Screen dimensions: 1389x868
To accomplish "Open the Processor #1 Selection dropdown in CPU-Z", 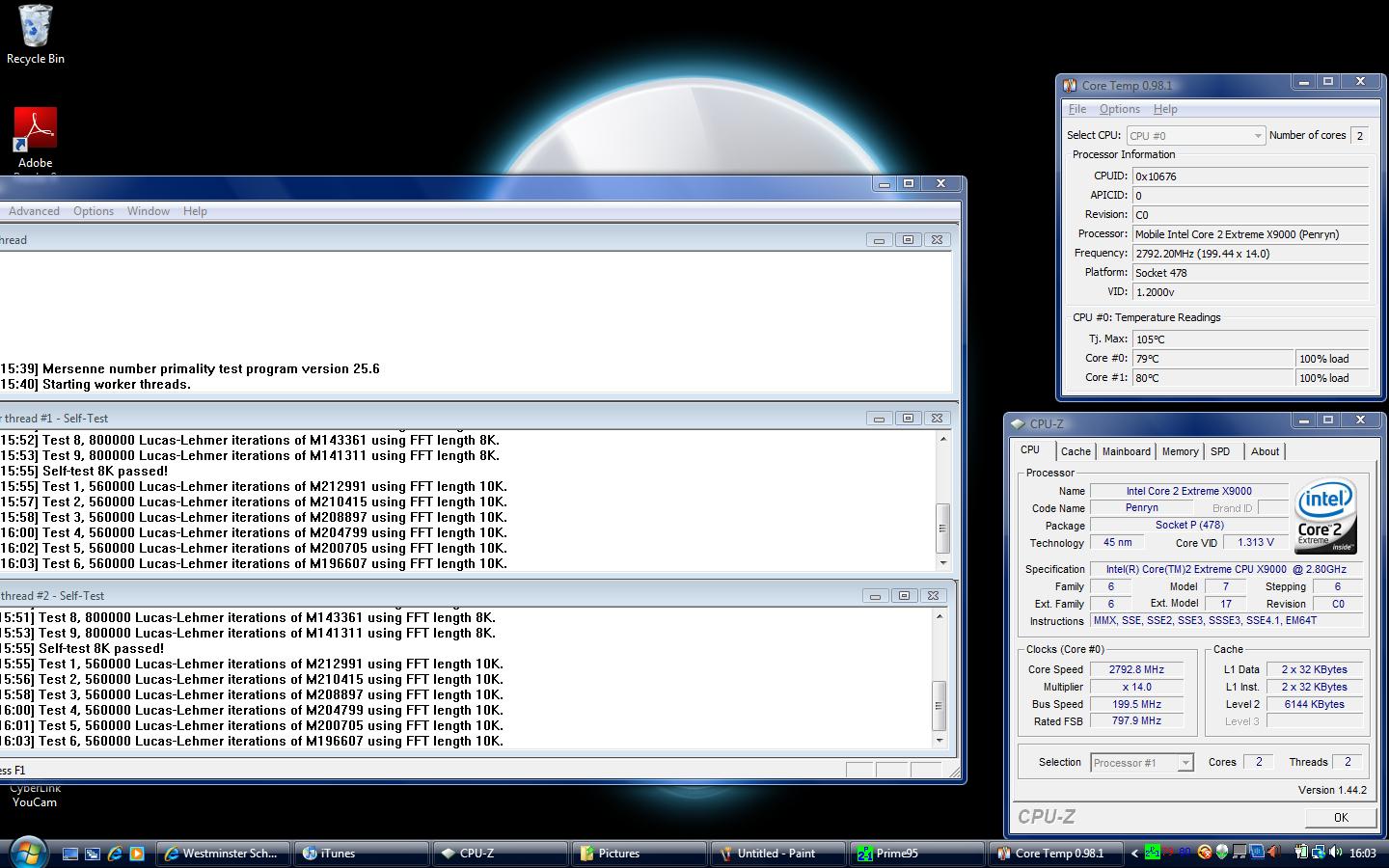I will [x=1142, y=763].
